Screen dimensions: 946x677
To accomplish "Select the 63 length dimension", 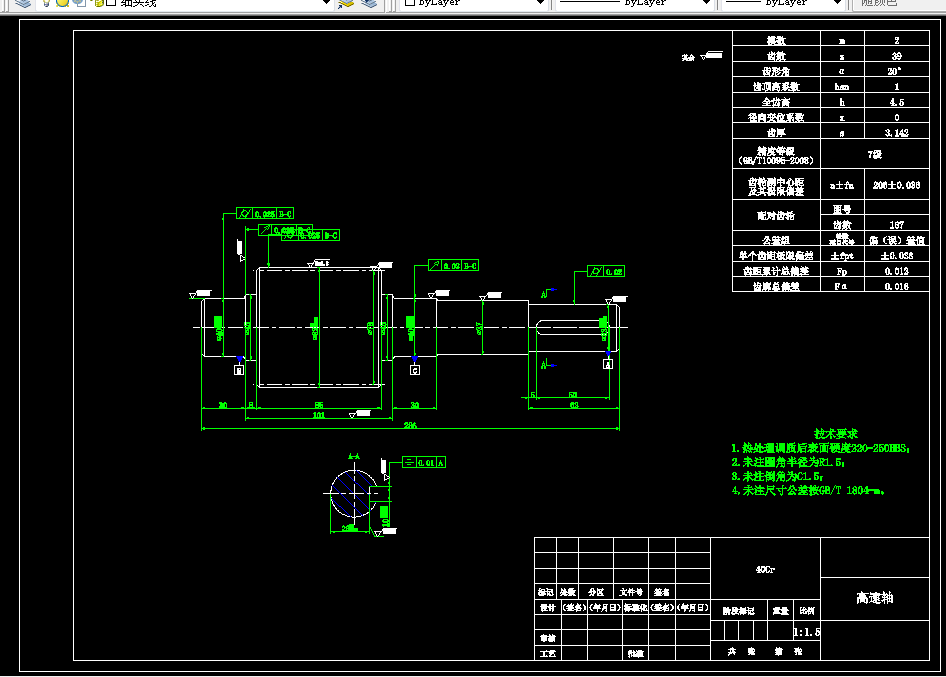I will 574,405.
